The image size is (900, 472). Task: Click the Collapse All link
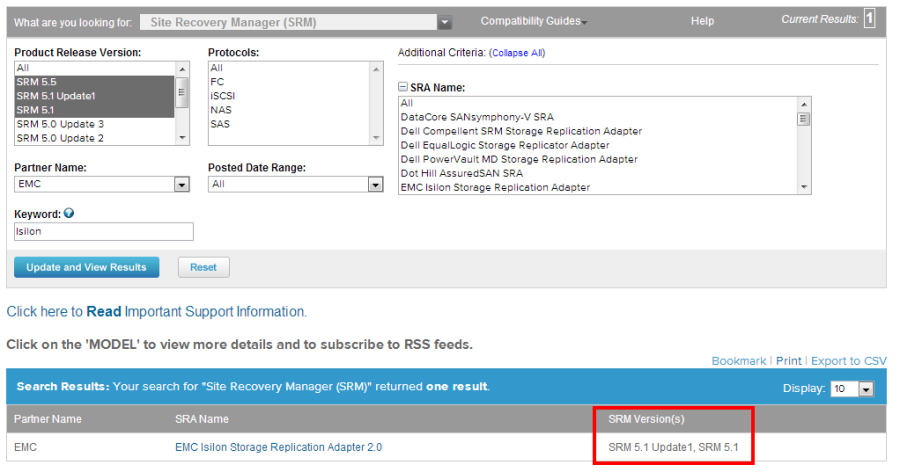point(517,53)
